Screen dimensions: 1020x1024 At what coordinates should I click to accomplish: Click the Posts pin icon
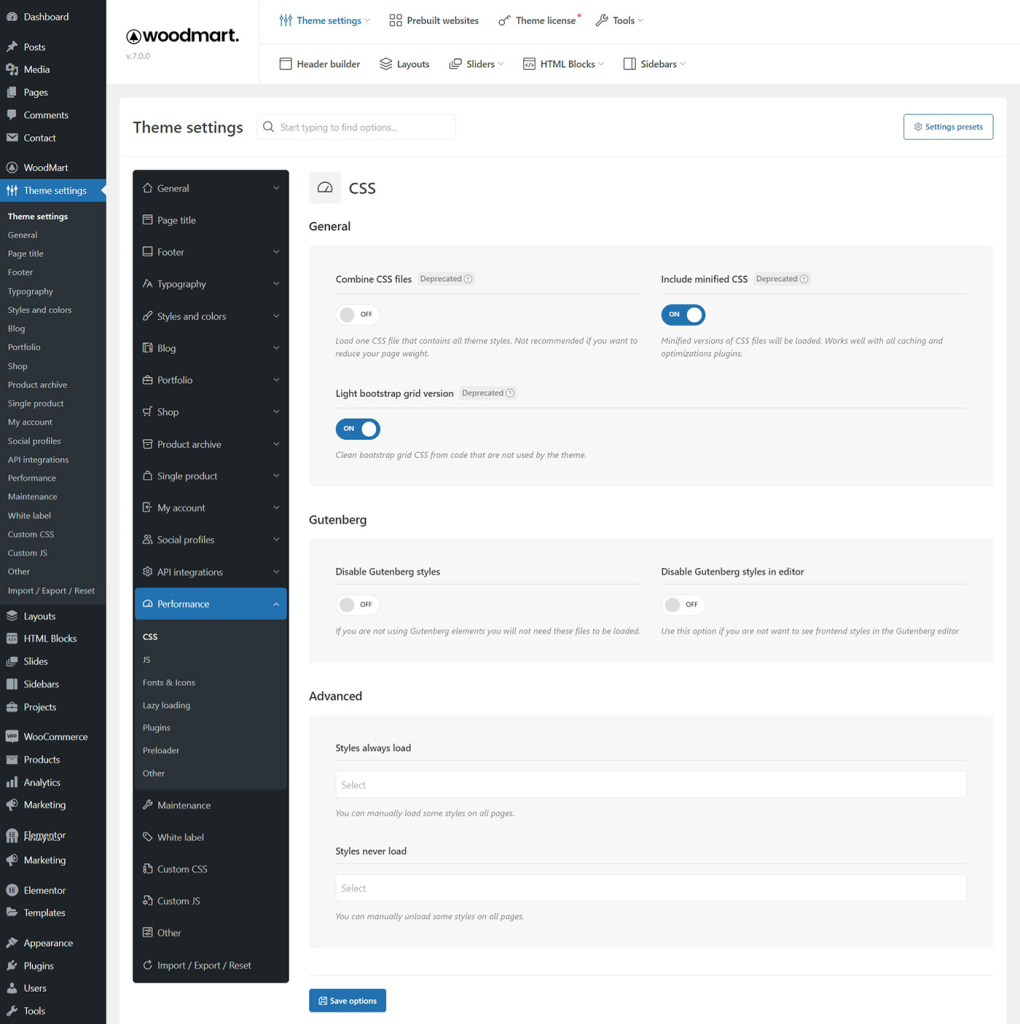point(12,47)
